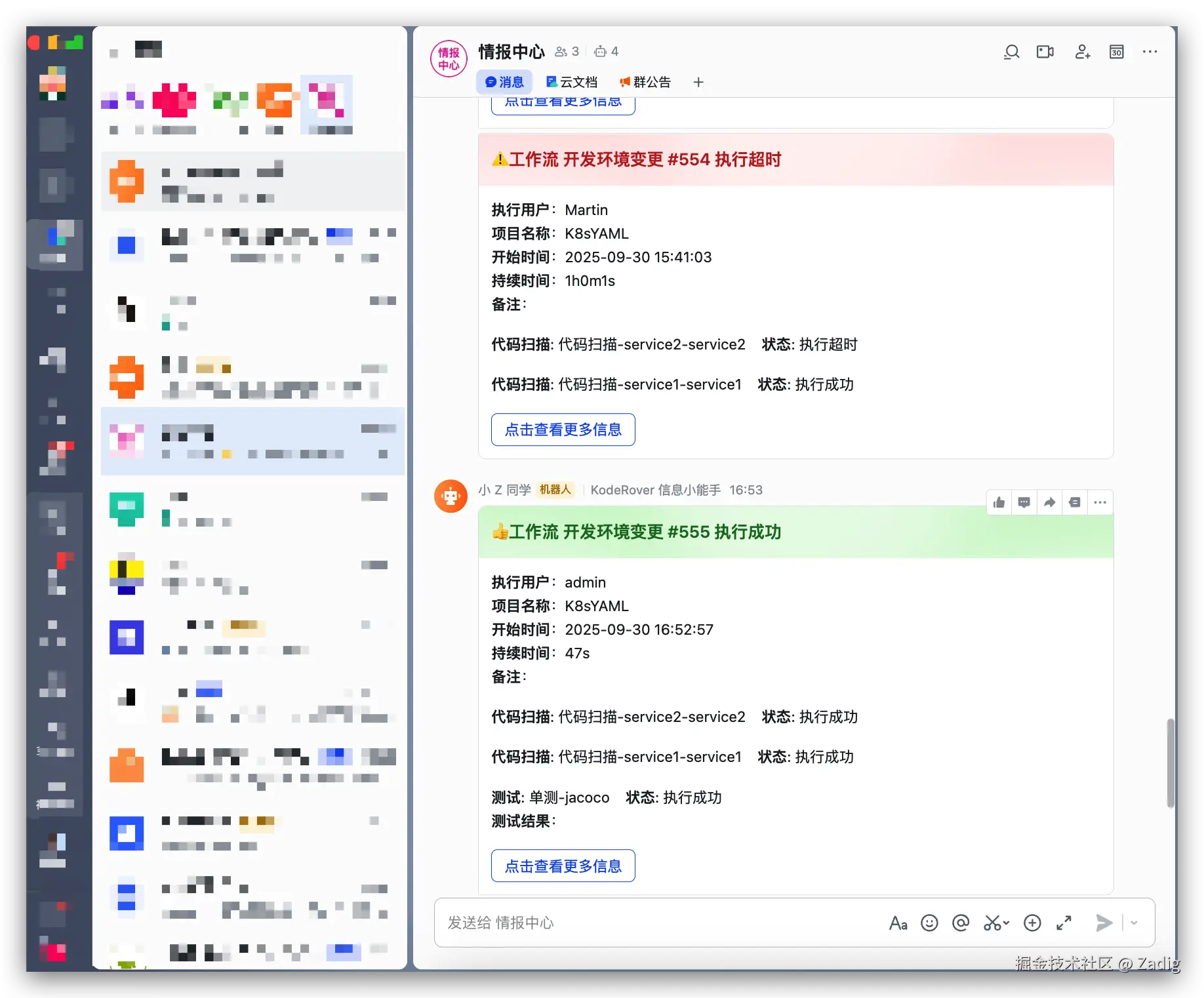Click the 测试: 单测-jacoco line
The width and height of the screenshot is (1204, 998).
pyautogui.click(x=607, y=797)
